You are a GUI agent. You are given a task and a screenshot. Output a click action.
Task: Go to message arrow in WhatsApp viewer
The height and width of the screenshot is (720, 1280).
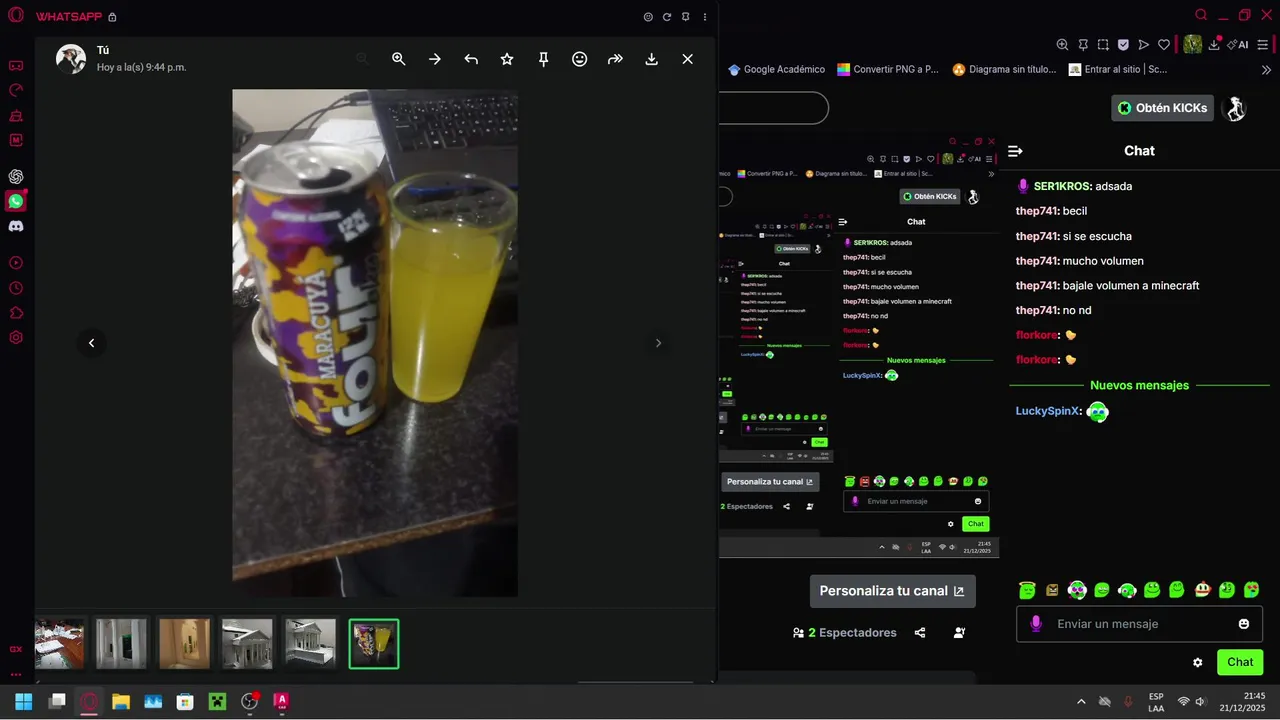click(x=435, y=59)
